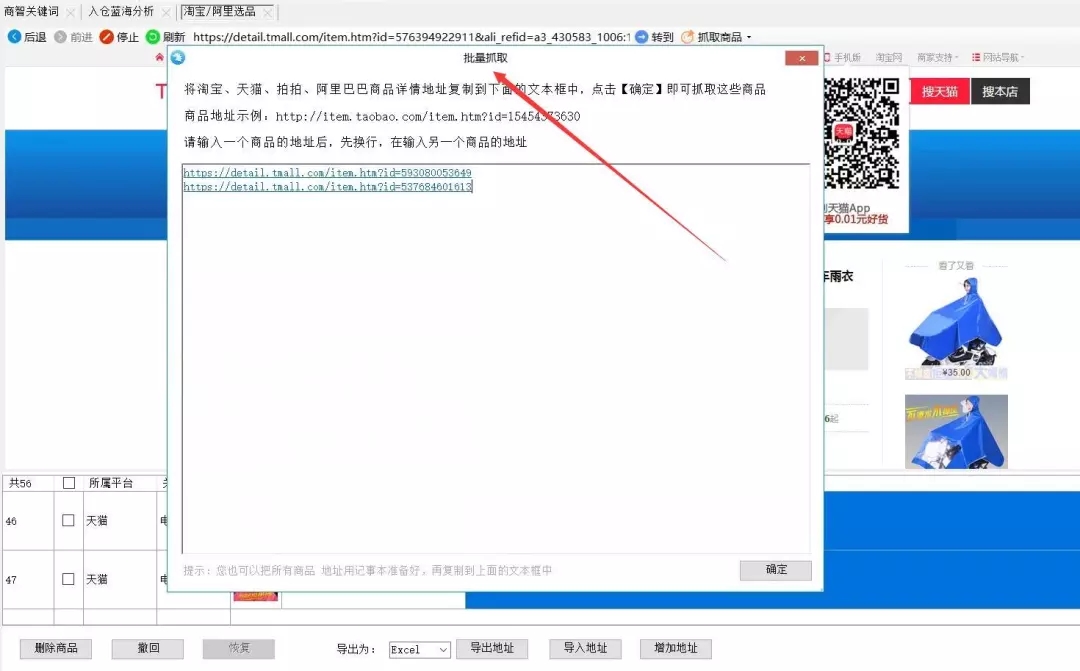Click the red 停止 stop icon
The height and width of the screenshot is (671, 1080).
tap(106, 37)
